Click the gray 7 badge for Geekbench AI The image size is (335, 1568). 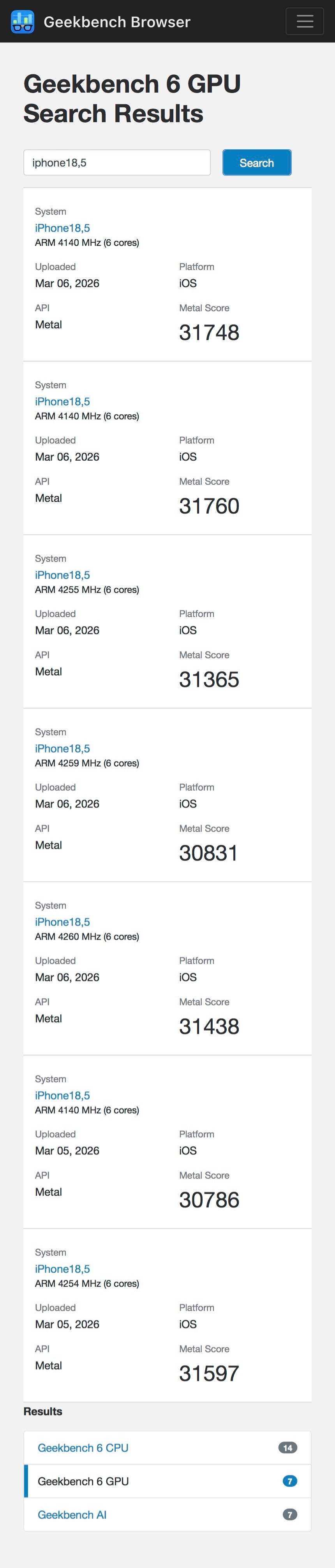[290, 1514]
